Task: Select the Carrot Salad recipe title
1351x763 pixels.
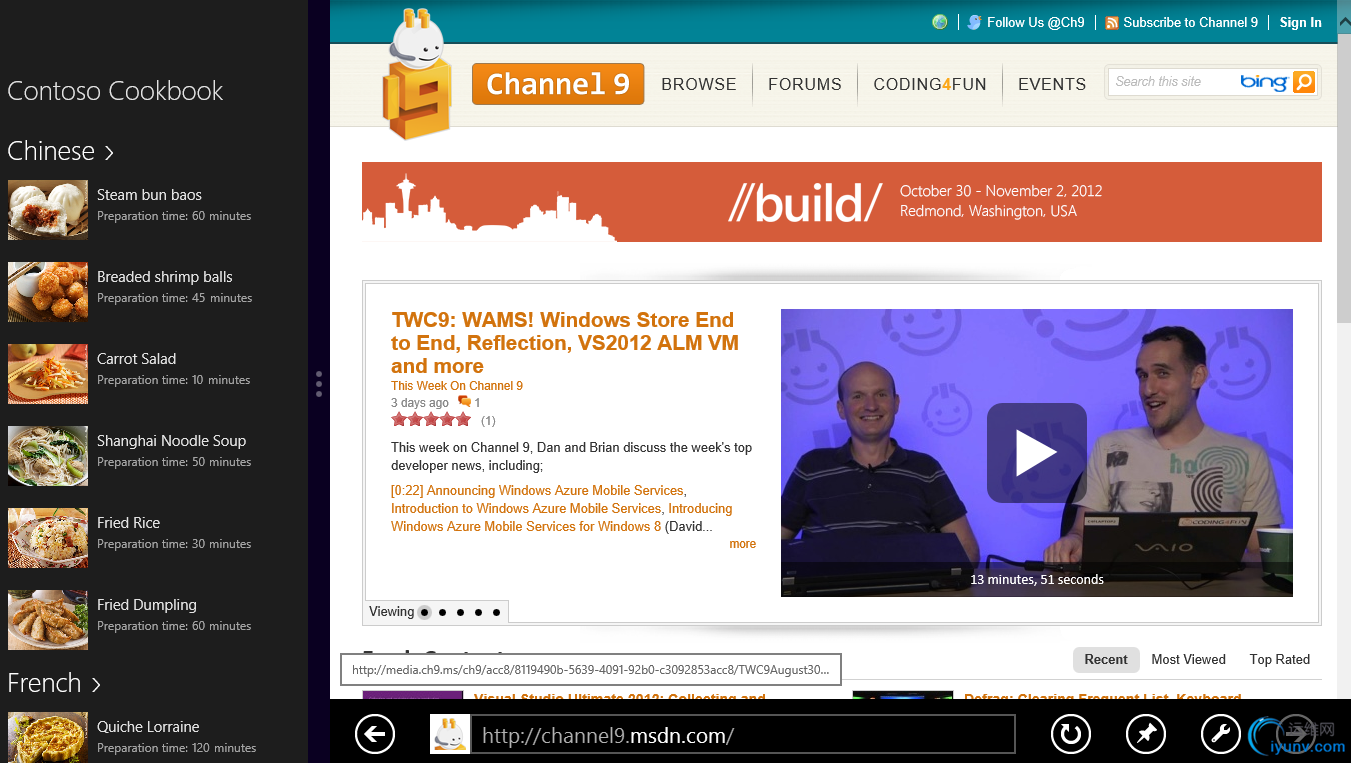Action: [136, 359]
